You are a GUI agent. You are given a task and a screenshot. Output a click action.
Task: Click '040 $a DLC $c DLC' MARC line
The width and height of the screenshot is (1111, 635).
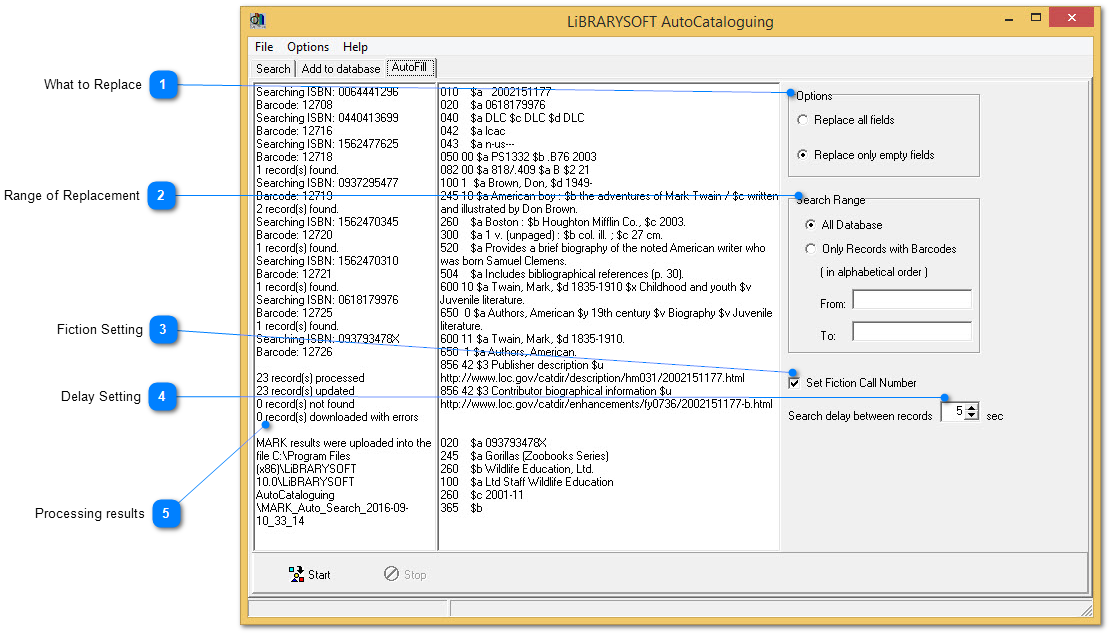[512, 118]
